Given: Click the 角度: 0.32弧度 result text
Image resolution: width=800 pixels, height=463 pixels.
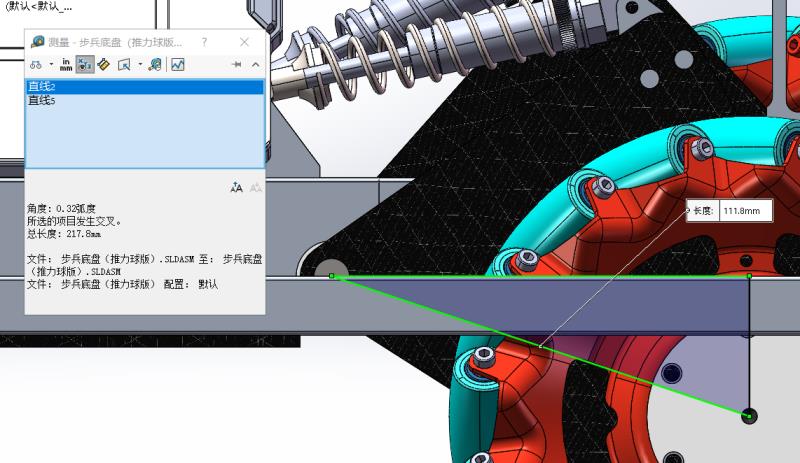Looking at the screenshot, I should pyautogui.click(x=61, y=209).
